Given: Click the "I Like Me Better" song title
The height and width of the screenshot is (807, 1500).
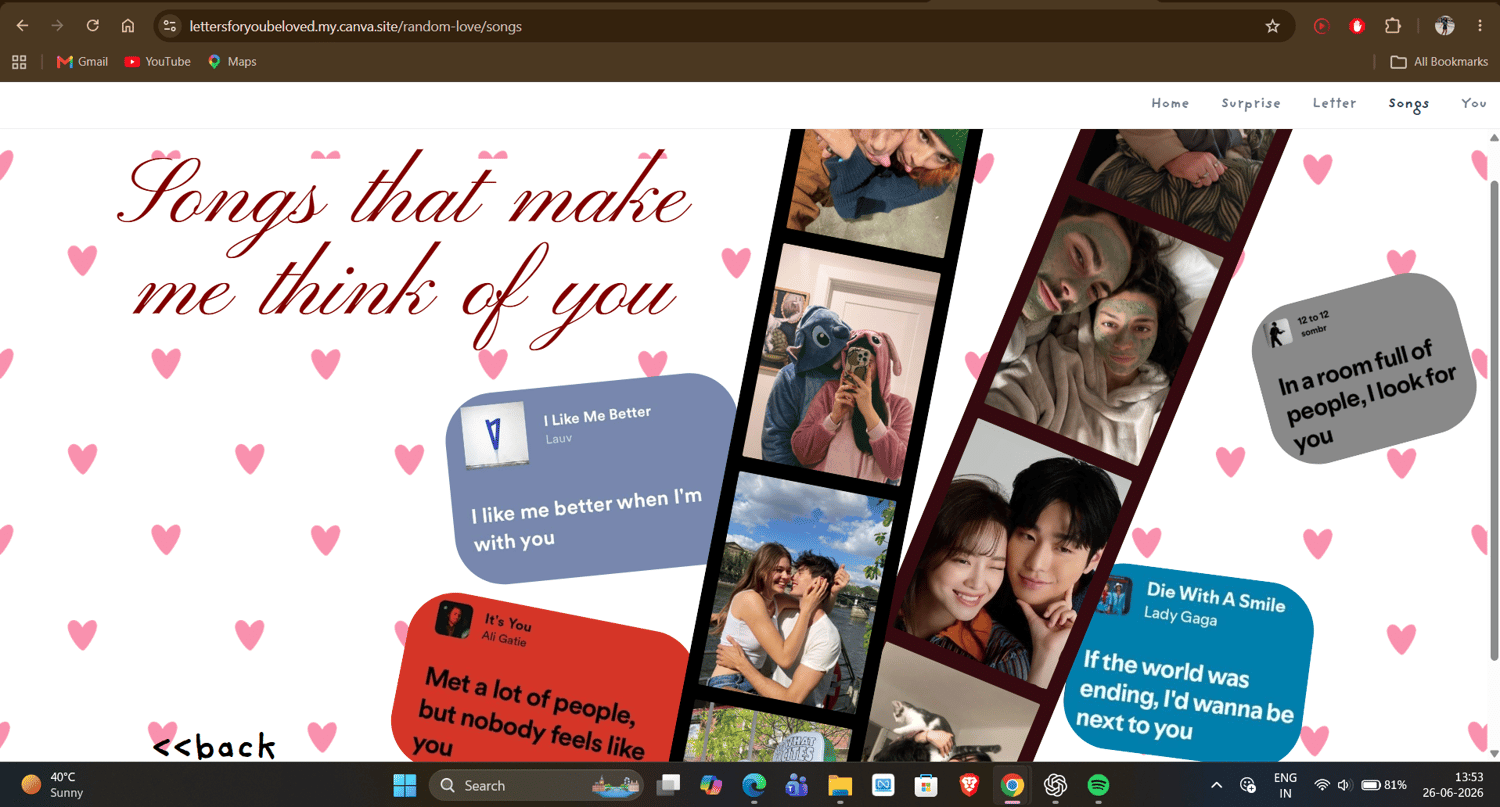Looking at the screenshot, I should (597, 416).
